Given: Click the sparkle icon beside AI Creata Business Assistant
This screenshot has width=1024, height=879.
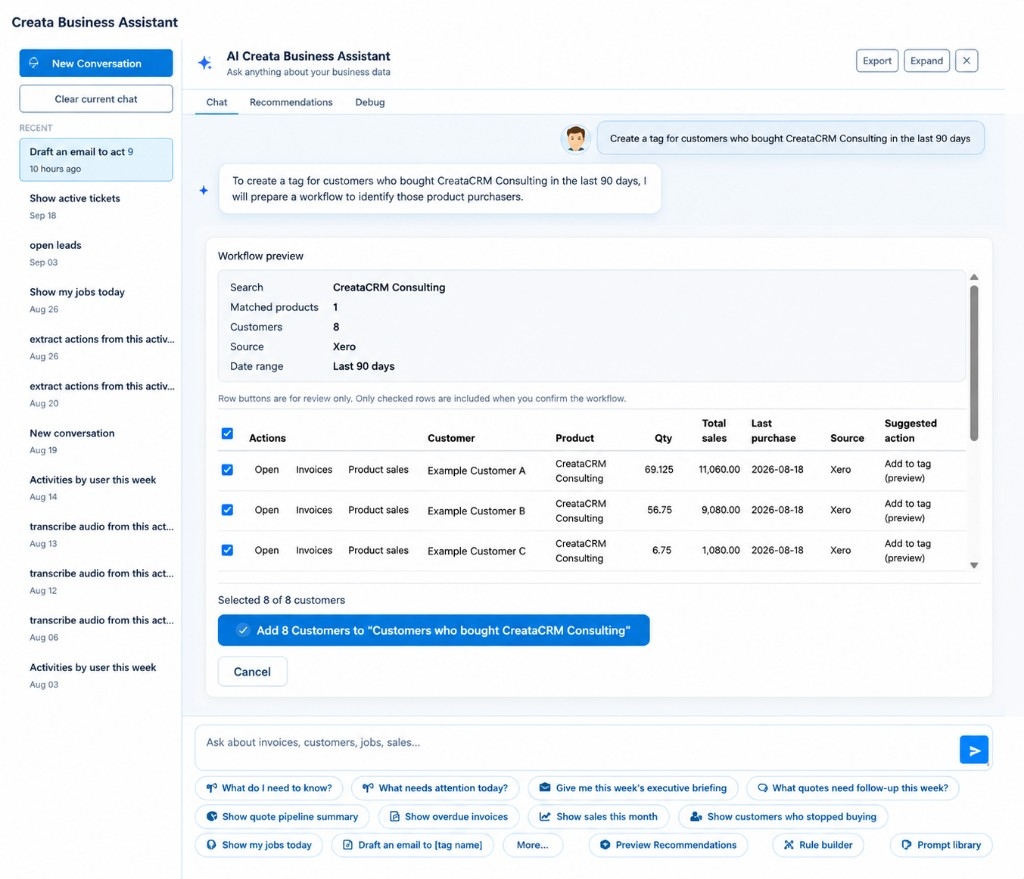Looking at the screenshot, I should click(205, 63).
